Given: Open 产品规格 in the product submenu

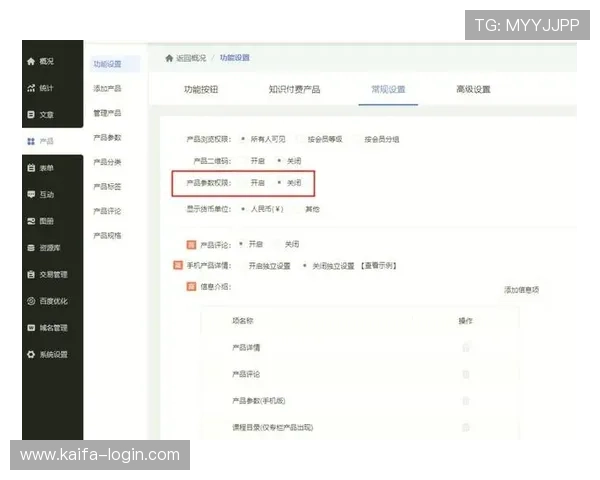Looking at the screenshot, I should tap(108, 235).
